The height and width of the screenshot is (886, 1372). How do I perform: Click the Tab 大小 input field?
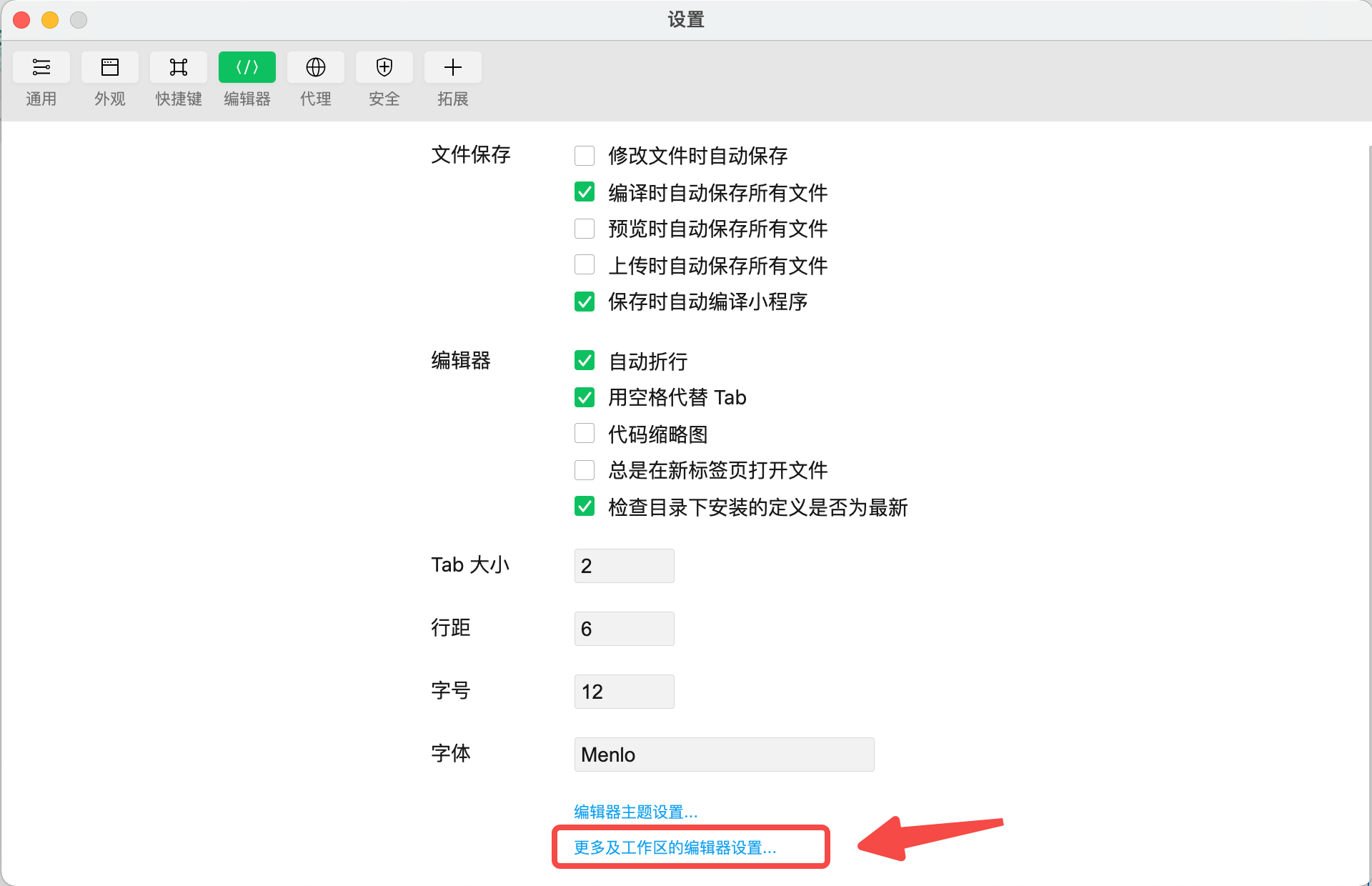623,565
